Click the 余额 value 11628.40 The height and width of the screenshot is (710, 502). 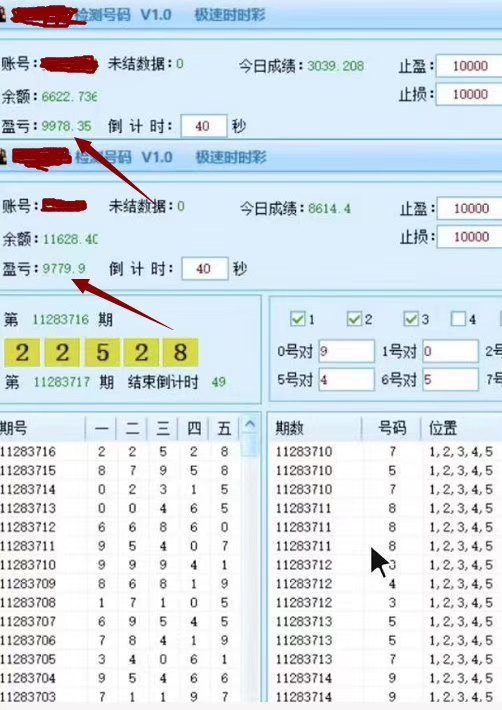pos(70,239)
